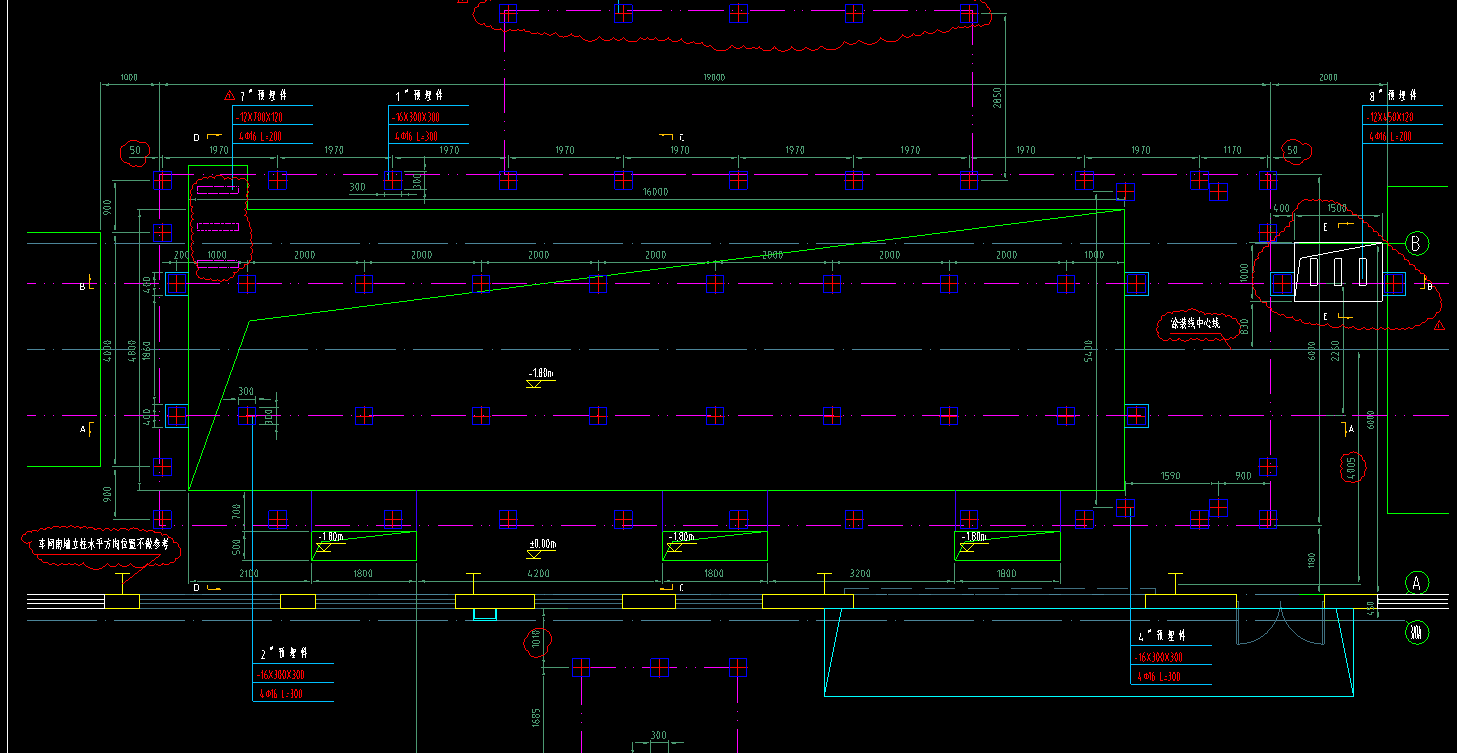Select the 7# embedded part label
This screenshot has height=753, width=1457.
click(264, 96)
